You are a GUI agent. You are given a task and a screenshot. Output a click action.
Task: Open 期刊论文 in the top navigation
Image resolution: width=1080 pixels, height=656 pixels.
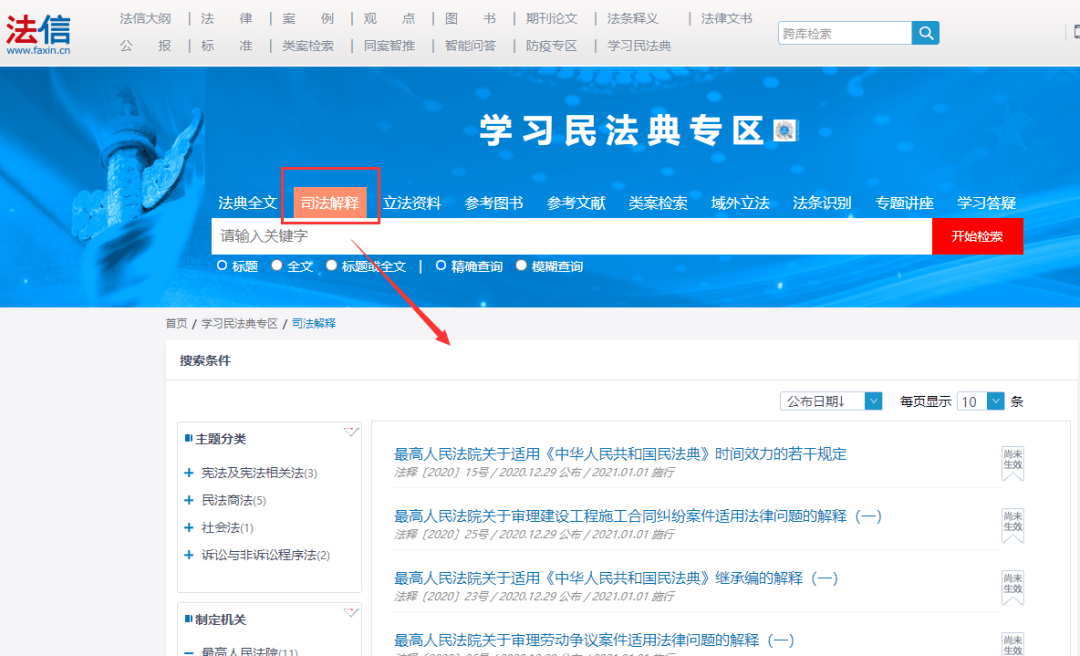click(552, 19)
